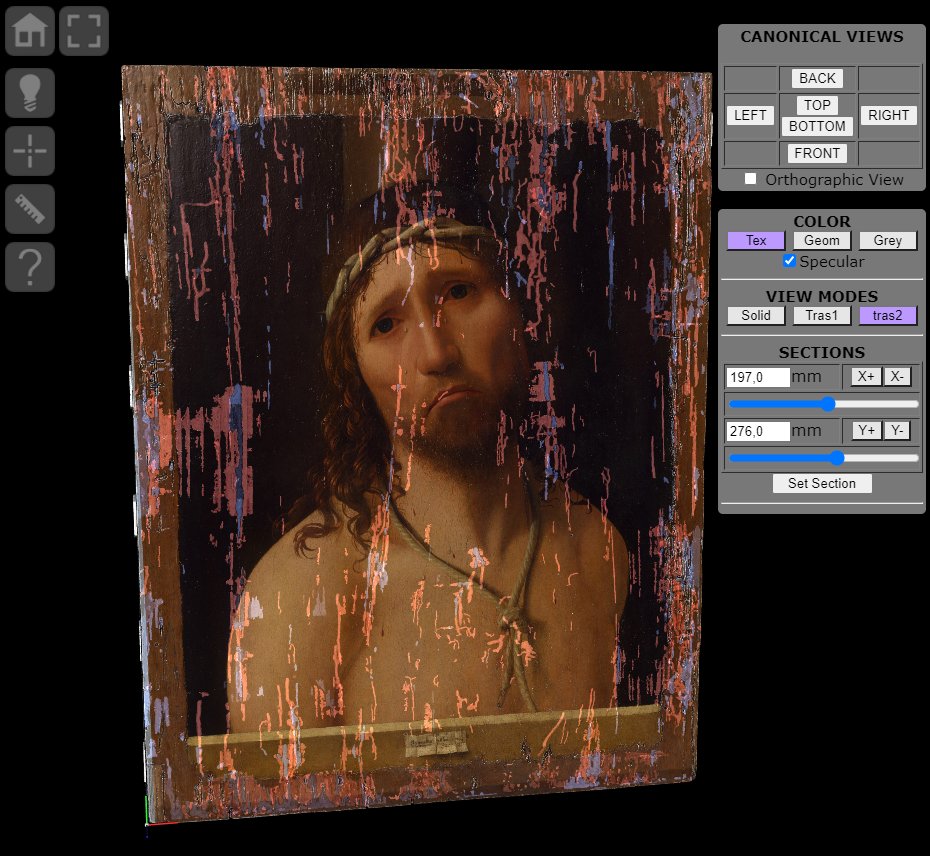Click the home reset view icon
The height and width of the screenshot is (856, 930).
(30, 31)
